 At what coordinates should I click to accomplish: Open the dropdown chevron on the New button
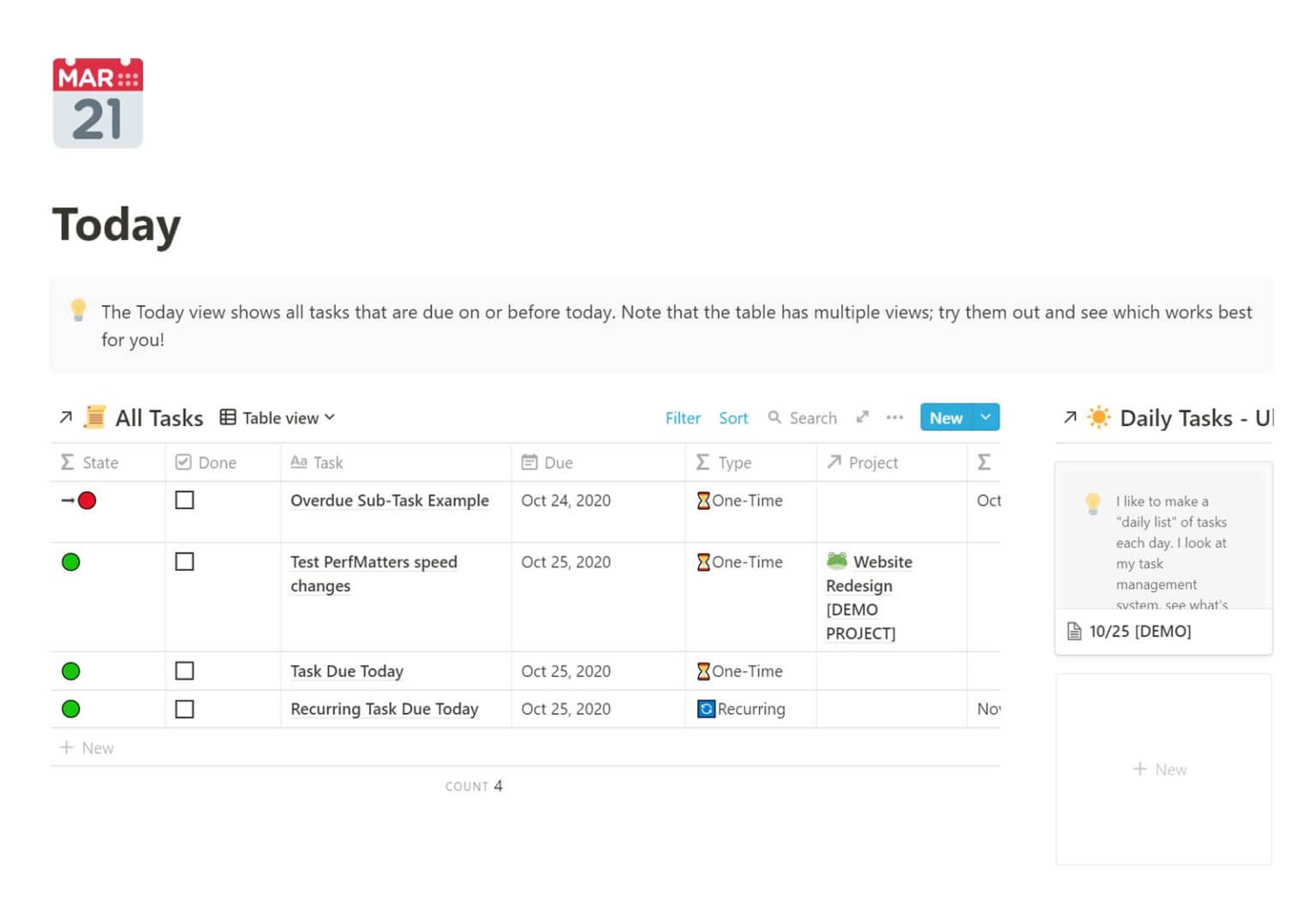(984, 417)
